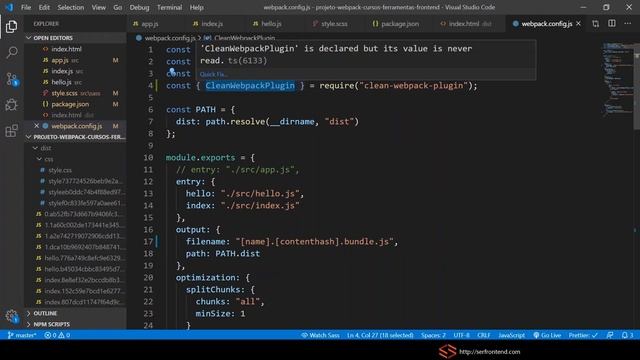Click Watch Sass in status bar
The image size is (640, 360).
320,335
